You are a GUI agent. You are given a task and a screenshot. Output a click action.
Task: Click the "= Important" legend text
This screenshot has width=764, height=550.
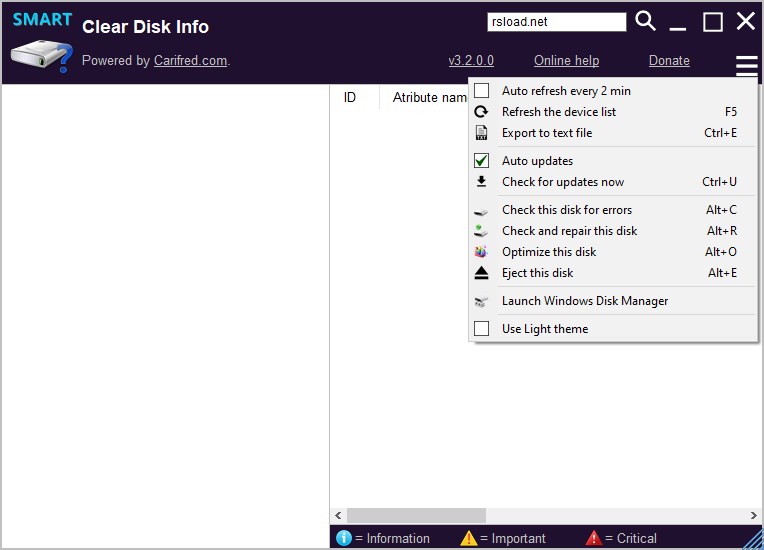[513, 538]
